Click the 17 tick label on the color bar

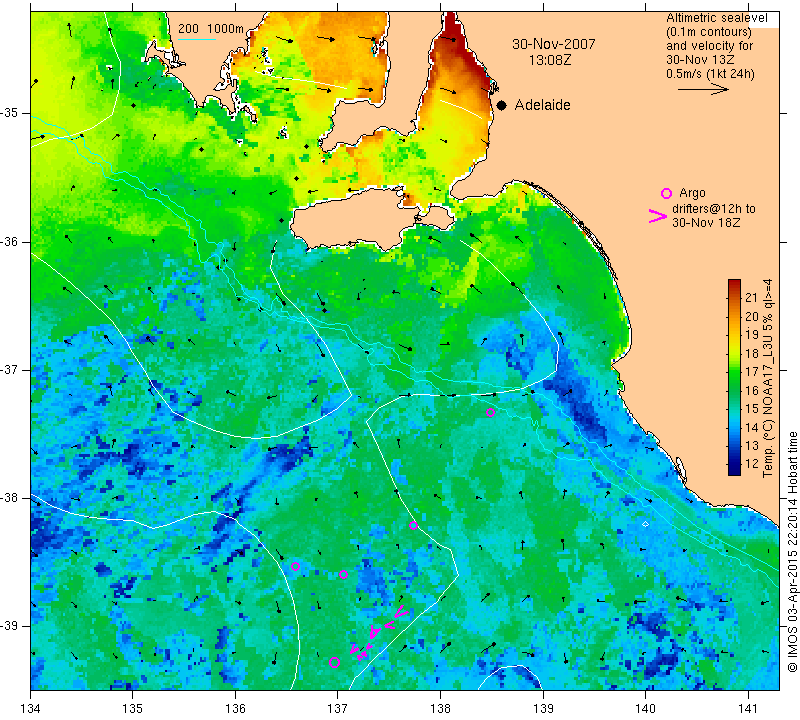[x=752, y=372]
